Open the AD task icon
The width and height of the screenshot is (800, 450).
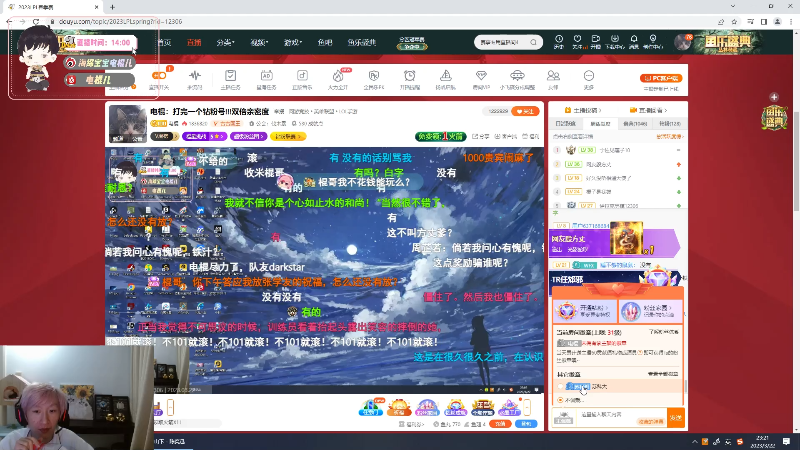pos(266,76)
